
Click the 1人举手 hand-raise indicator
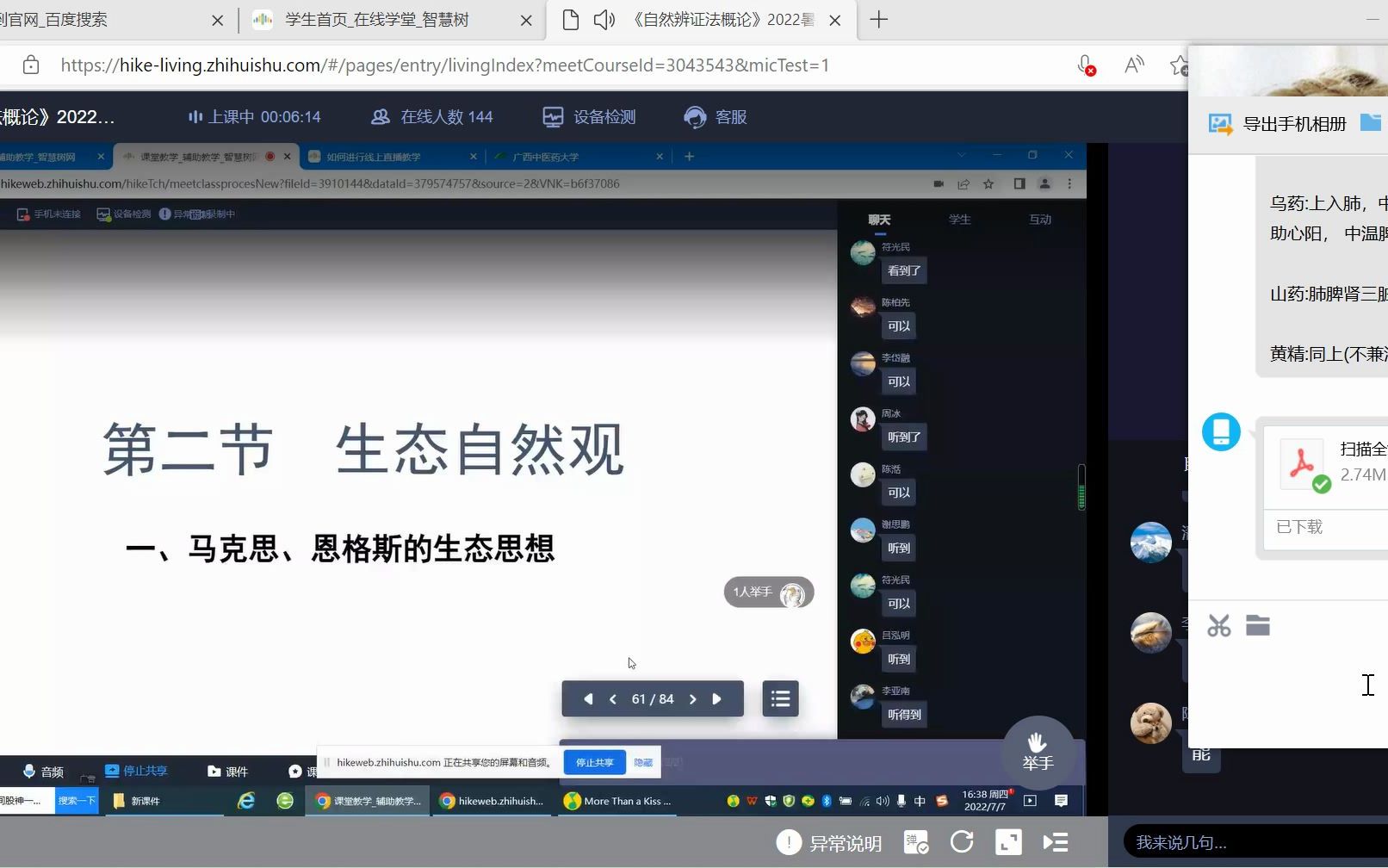point(768,592)
